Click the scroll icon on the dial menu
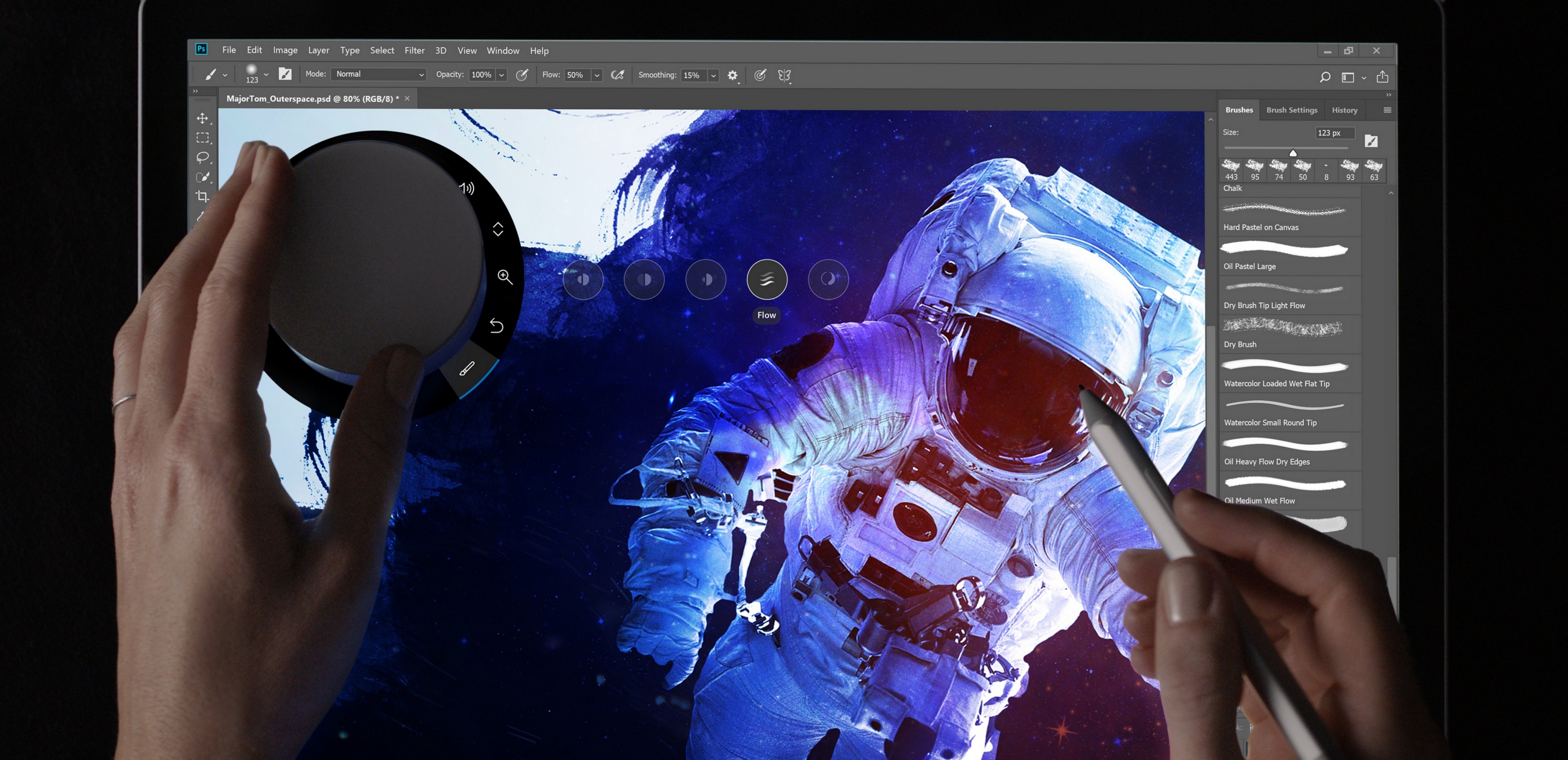Screen dimensions: 1568x760 (498, 229)
